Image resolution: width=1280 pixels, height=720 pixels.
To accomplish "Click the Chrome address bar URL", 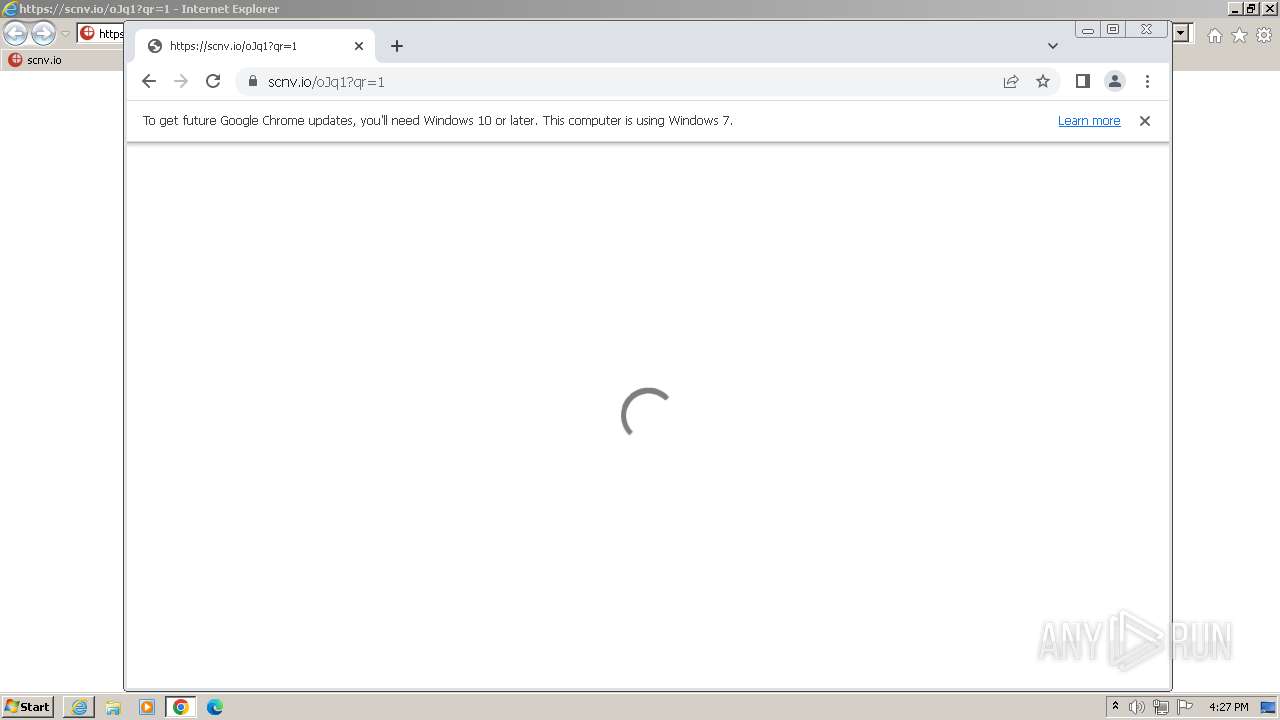I will (326, 82).
